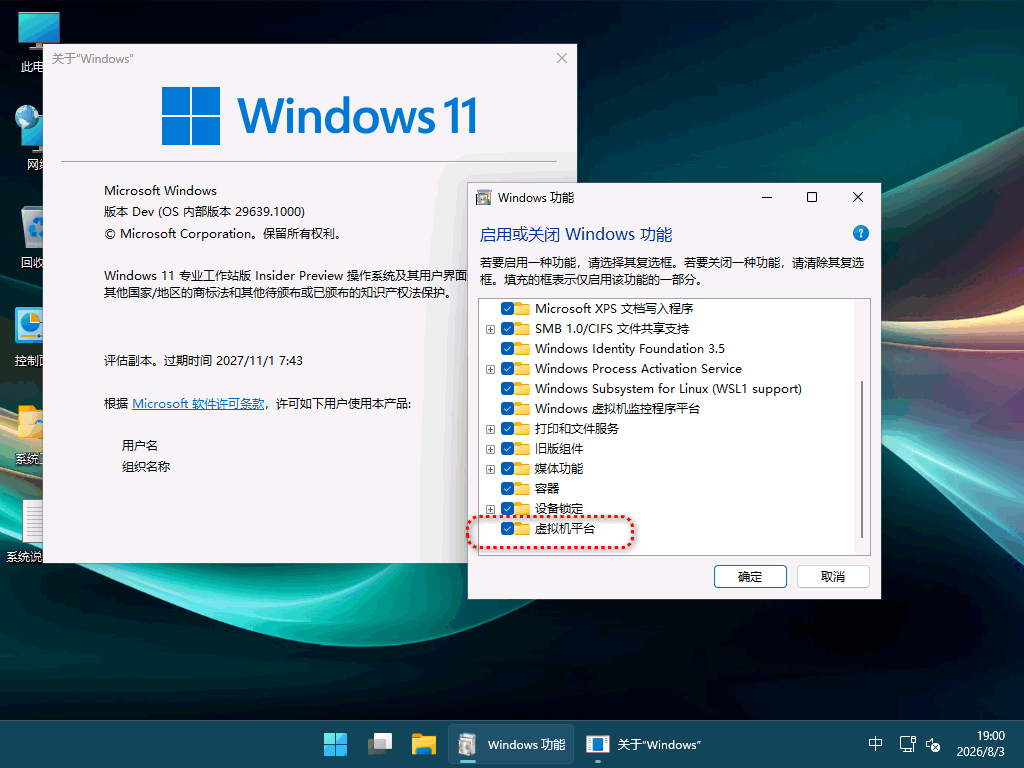
Task: Switch to 关于"Windows" taskbar item
Action: tap(644, 744)
